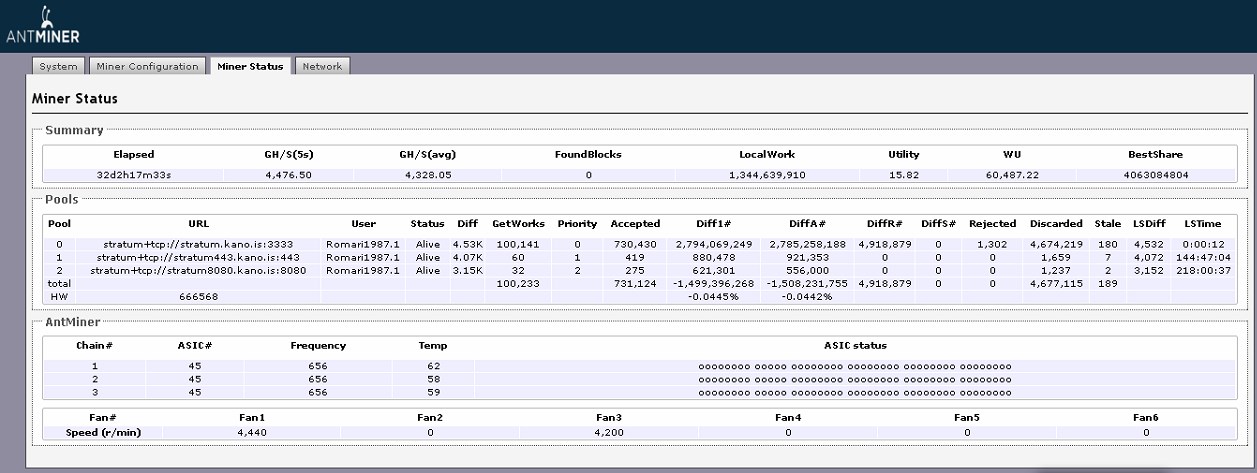Click HW error count 666568
The height and width of the screenshot is (473, 1257).
click(198, 297)
